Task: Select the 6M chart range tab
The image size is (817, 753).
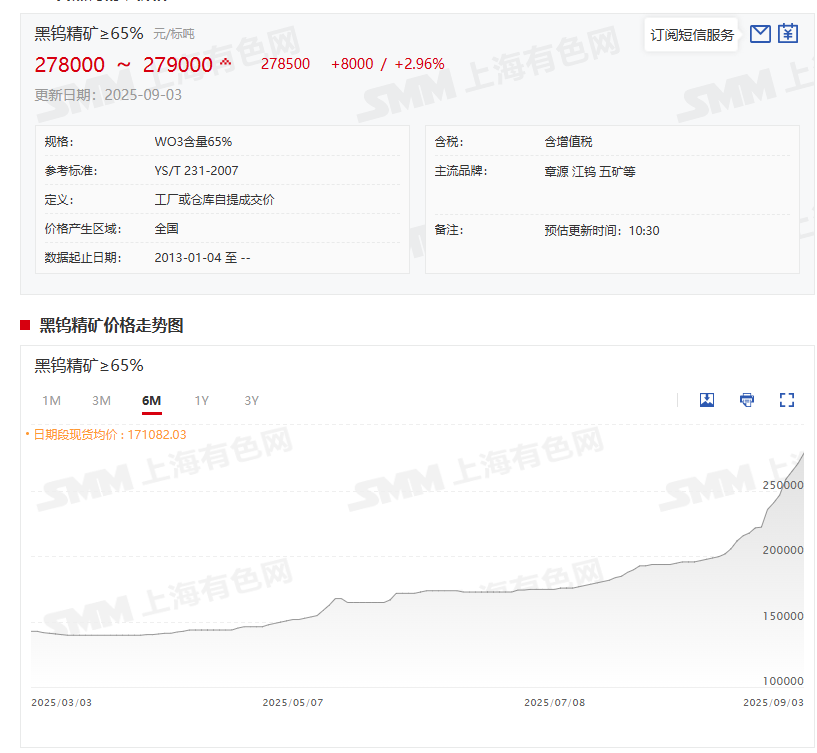Action: pos(151,401)
